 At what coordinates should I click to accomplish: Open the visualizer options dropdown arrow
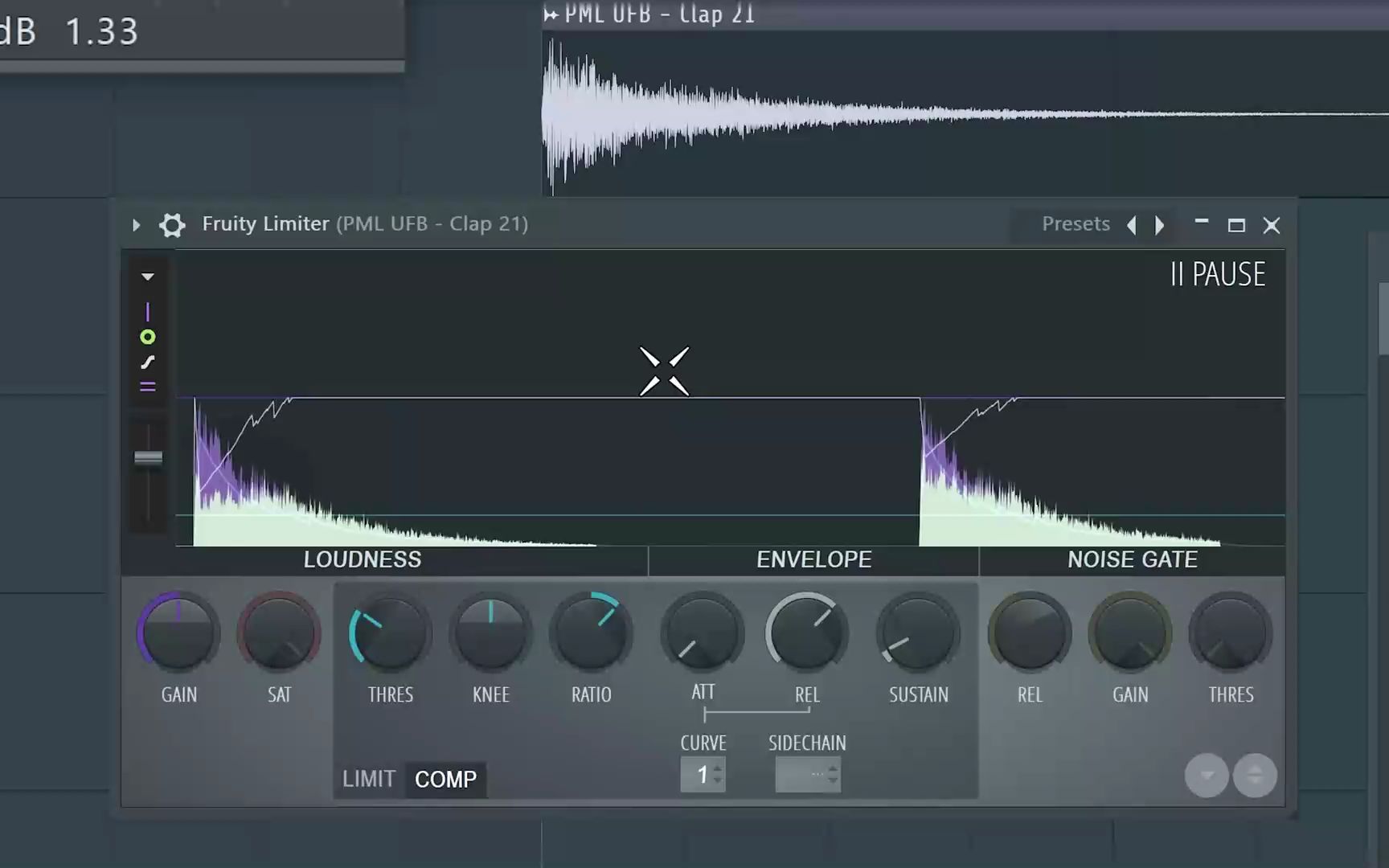coord(148,276)
